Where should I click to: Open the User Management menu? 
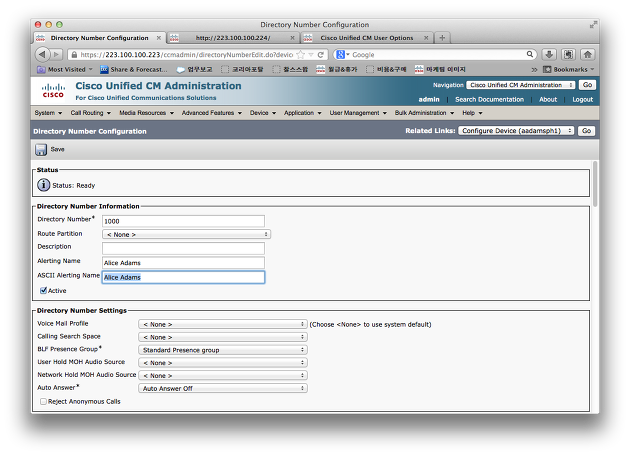click(358, 113)
